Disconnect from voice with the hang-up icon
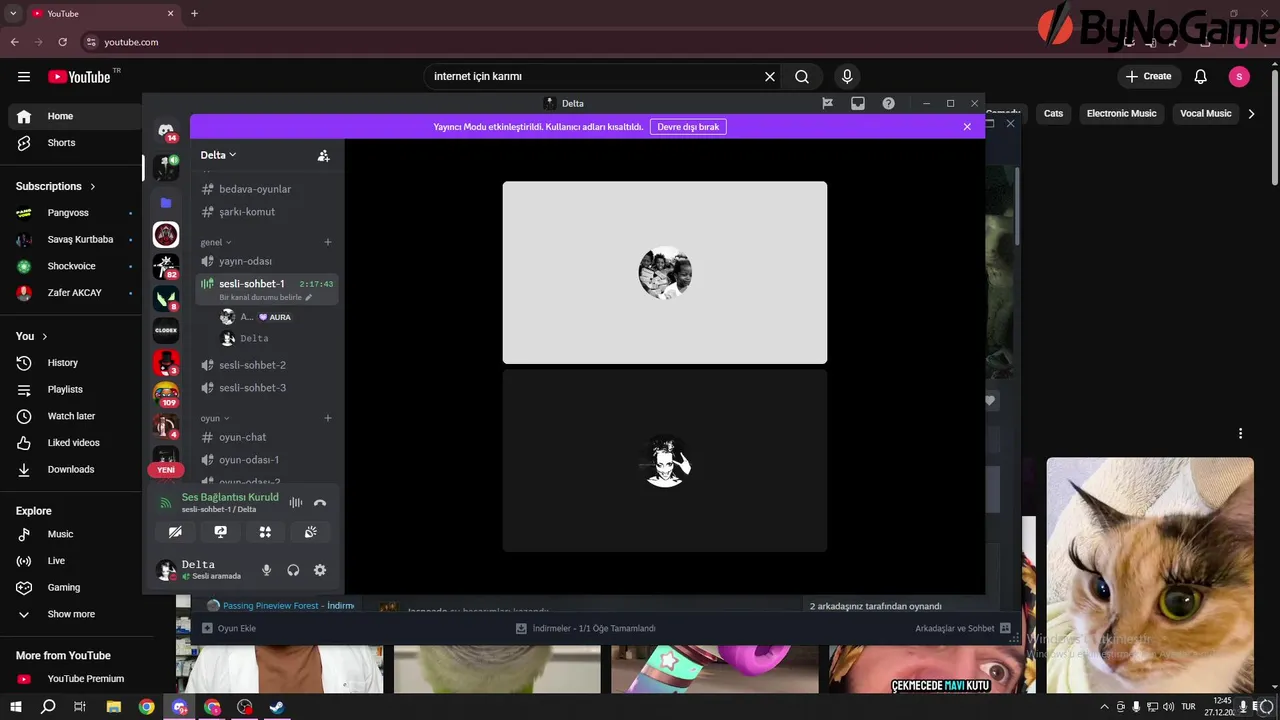 point(320,503)
